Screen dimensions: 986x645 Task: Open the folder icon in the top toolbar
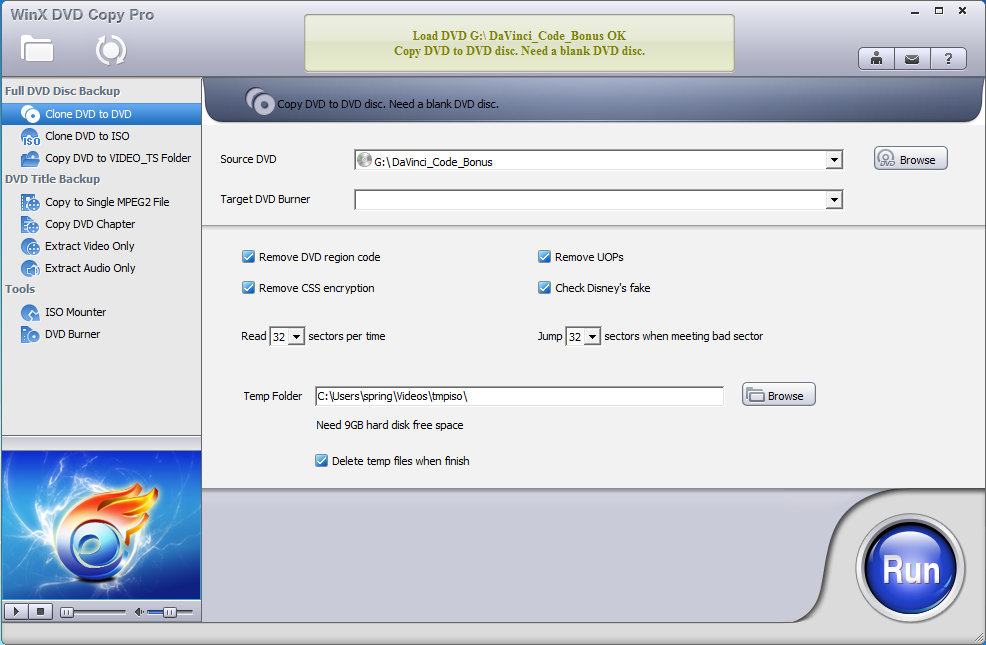pyautogui.click(x=36, y=49)
